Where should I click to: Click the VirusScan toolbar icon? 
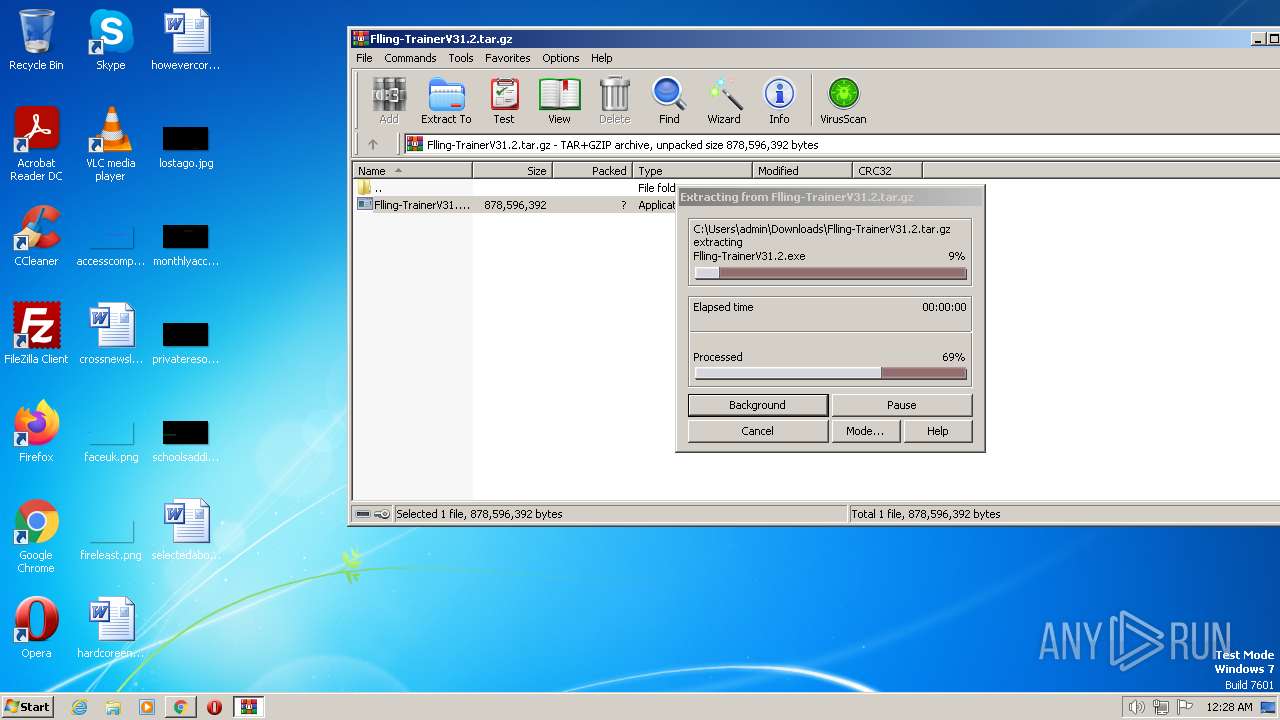pyautogui.click(x=843, y=101)
